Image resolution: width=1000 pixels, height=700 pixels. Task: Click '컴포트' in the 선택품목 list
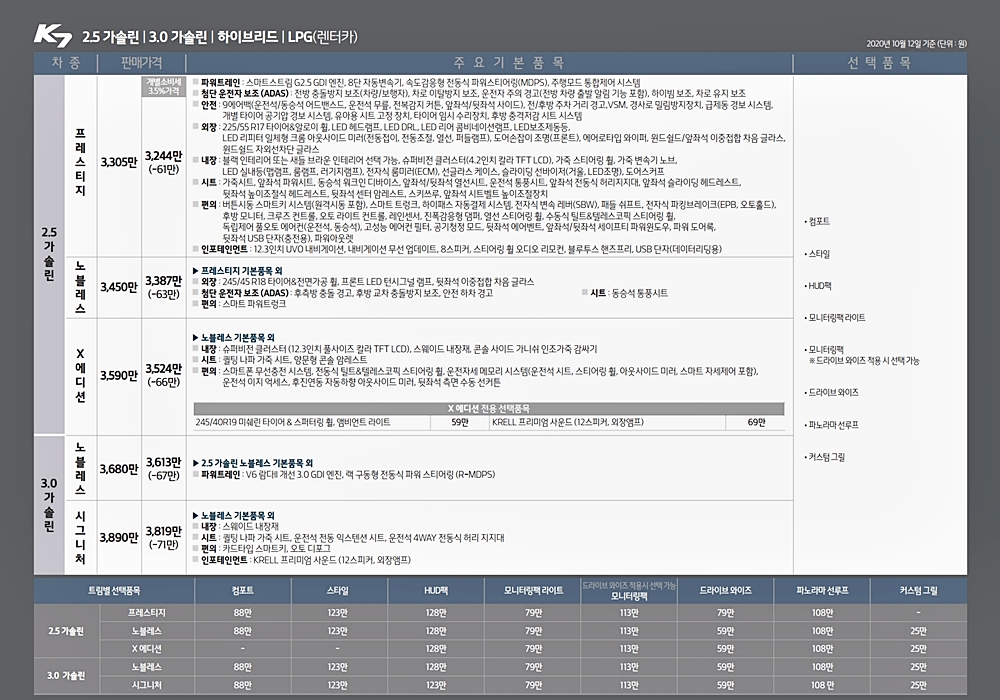point(819,222)
